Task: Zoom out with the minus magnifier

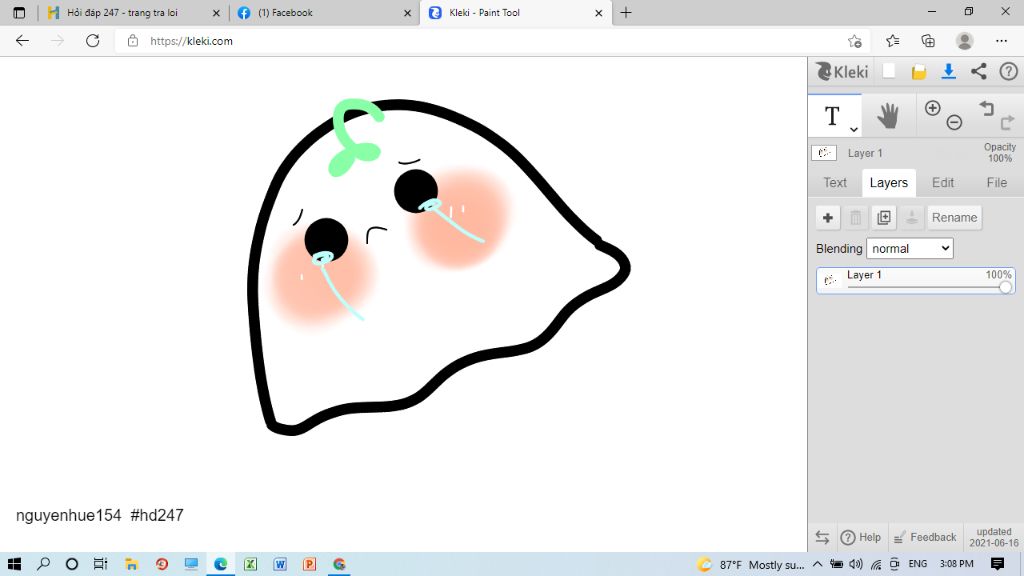Action: pos(954,122)
